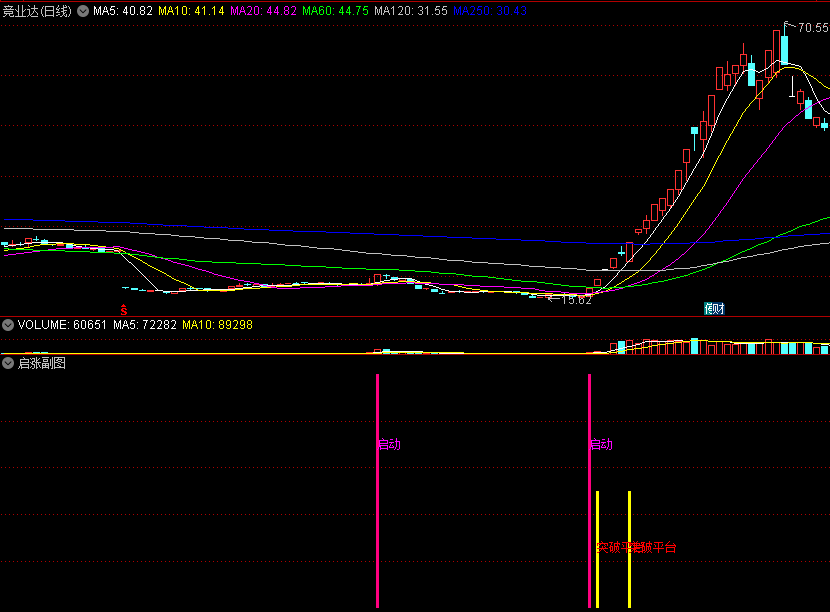The height and width of the screenshot is (612, 830).
Task: Select the VOLUME: 60651 readout
Action: pos(62,325)
